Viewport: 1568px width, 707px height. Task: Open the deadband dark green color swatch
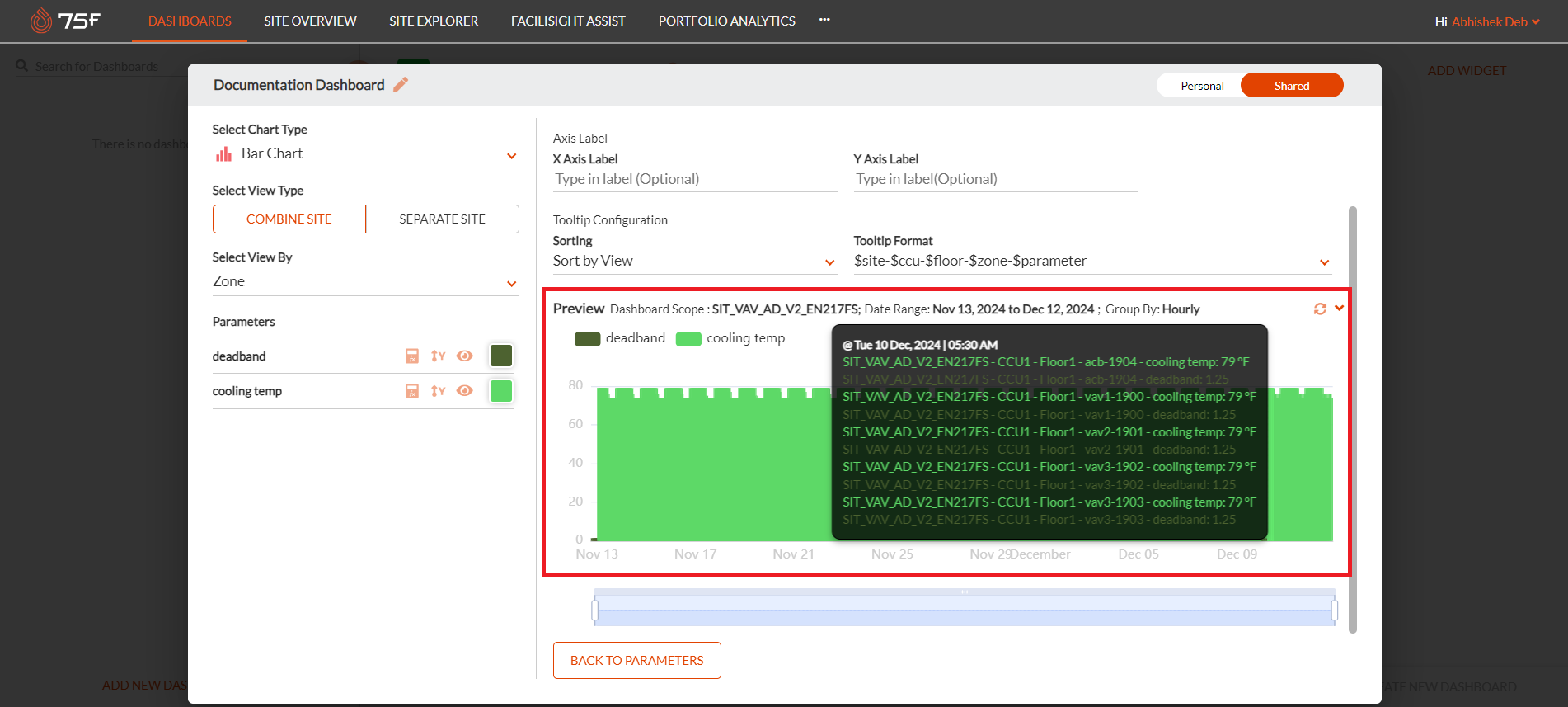click(x=501, y=356)
